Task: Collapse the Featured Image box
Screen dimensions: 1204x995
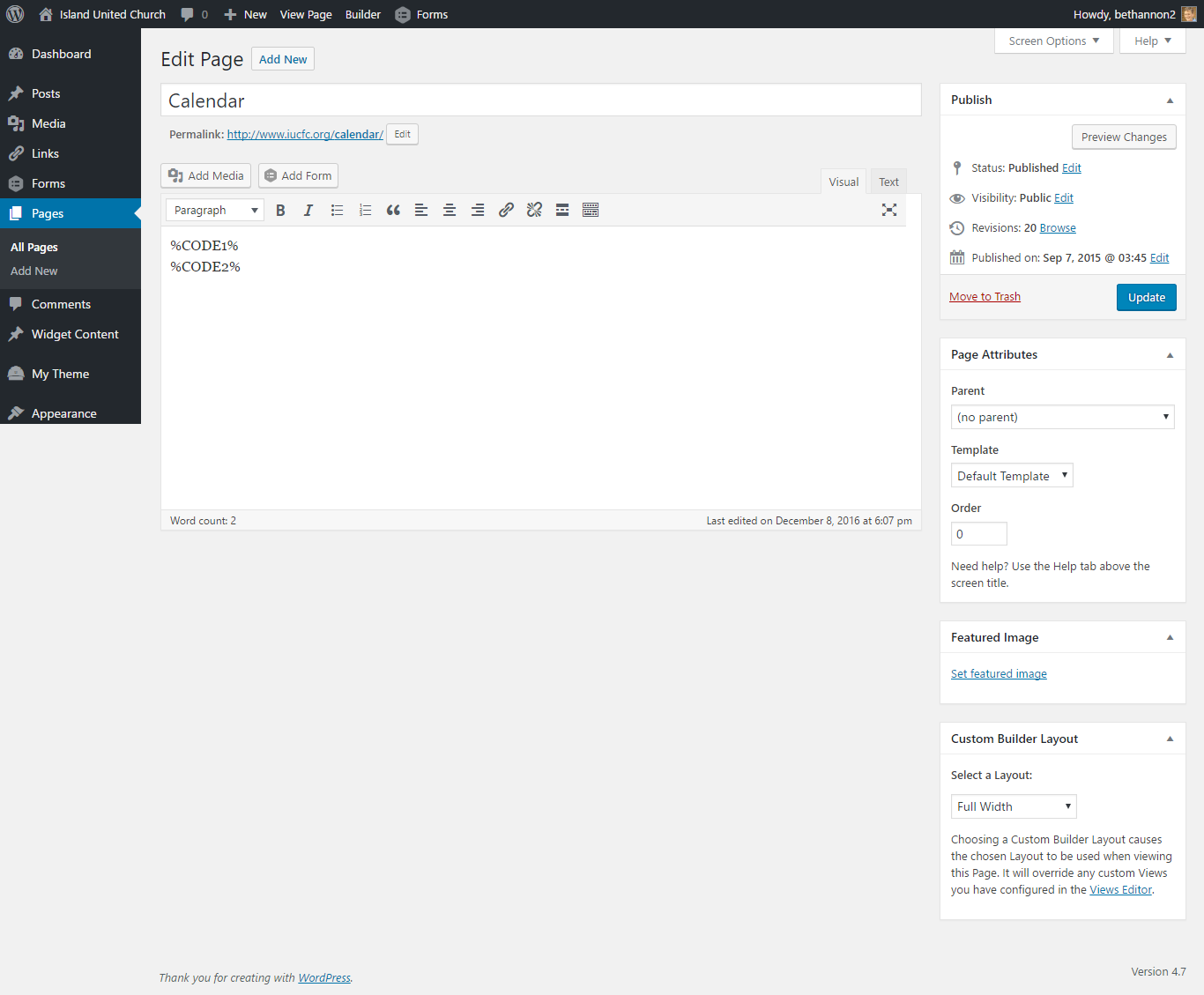Action: point(1170,638)
